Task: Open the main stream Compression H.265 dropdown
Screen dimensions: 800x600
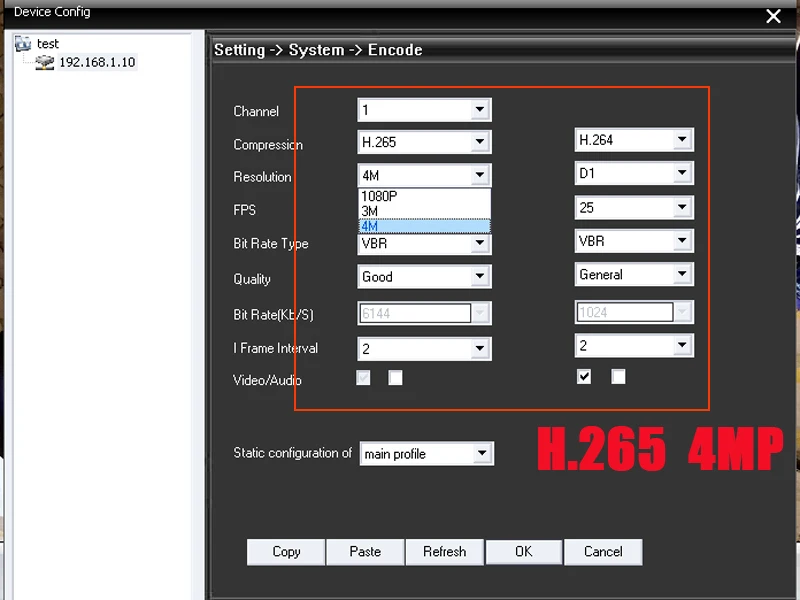Action: [424, 142]
